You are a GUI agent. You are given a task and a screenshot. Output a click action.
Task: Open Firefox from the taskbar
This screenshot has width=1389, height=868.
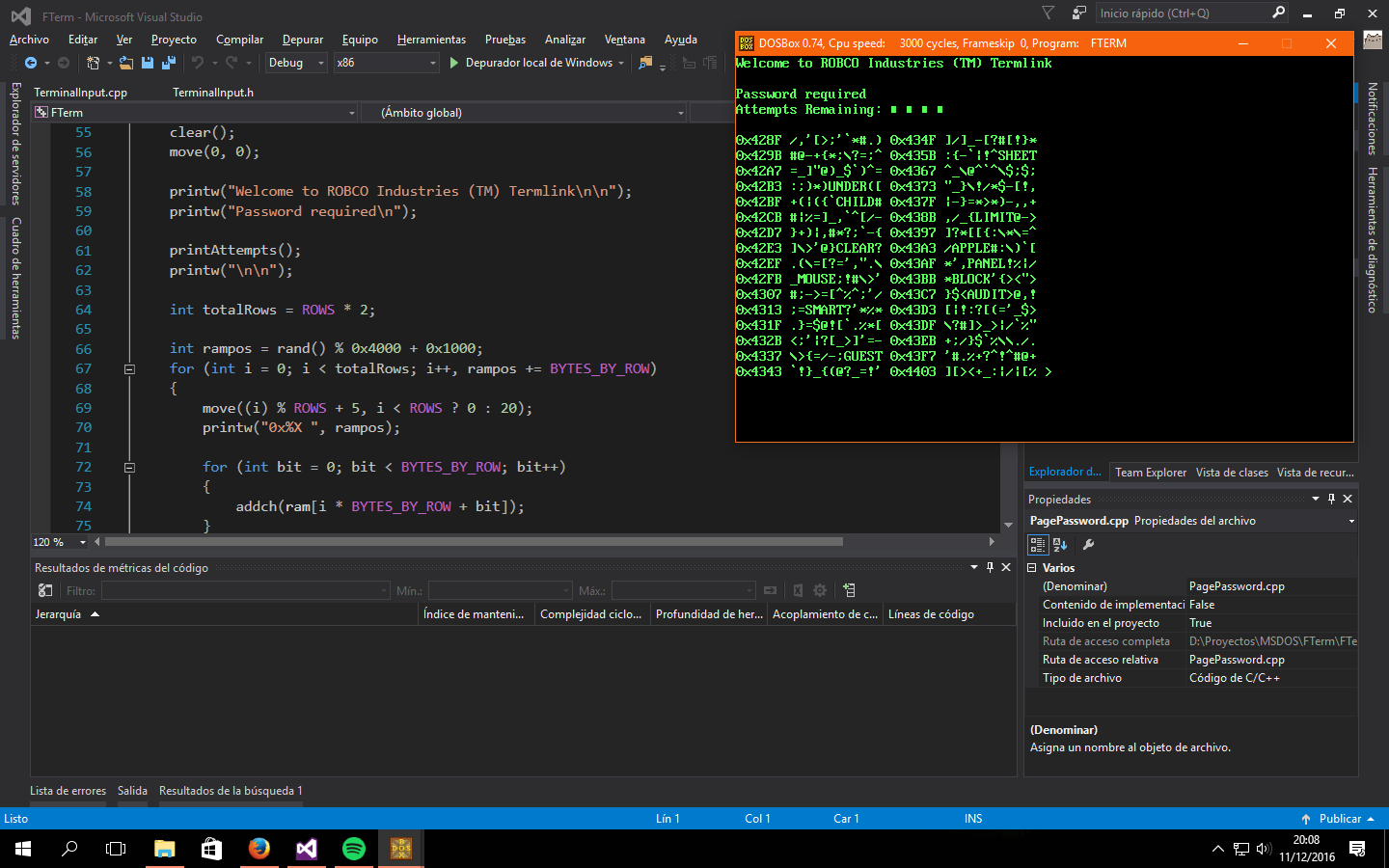(x=259, y=849)
